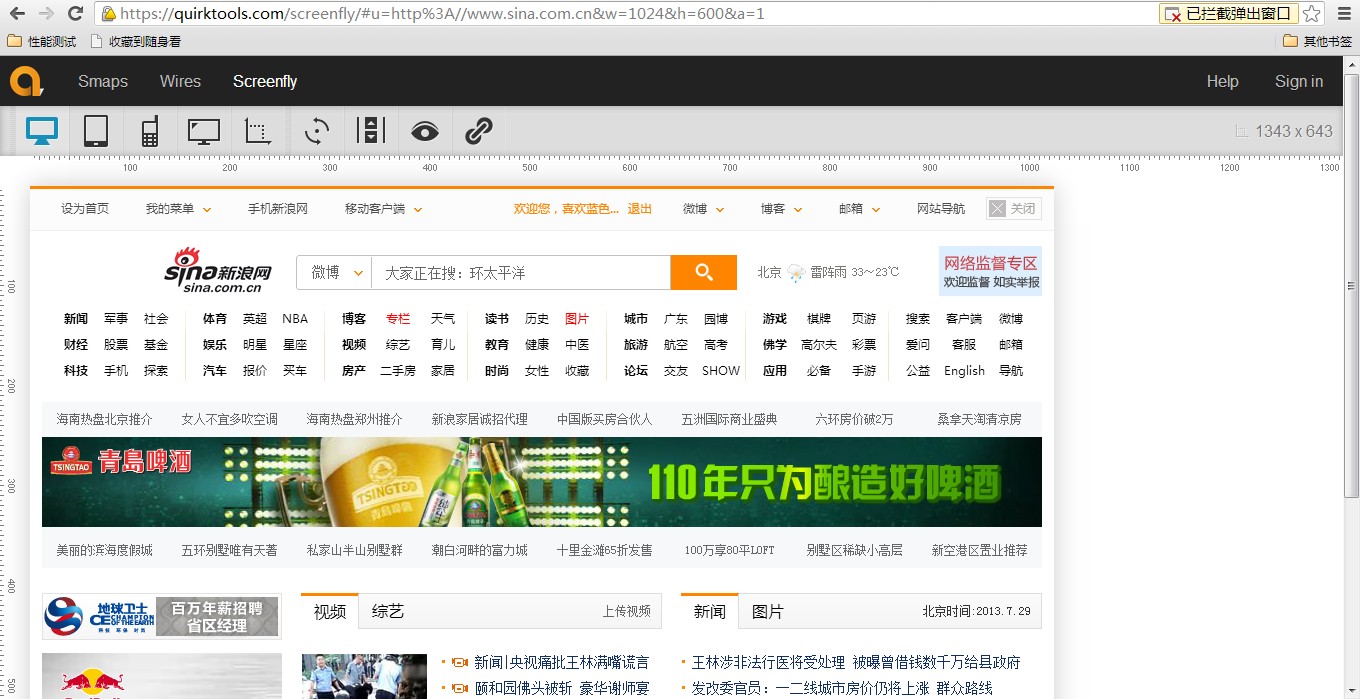Viewport: 1360px width, 699px height.
Task: Open the 微博 search type dropdown
Action: coord(334,272)
